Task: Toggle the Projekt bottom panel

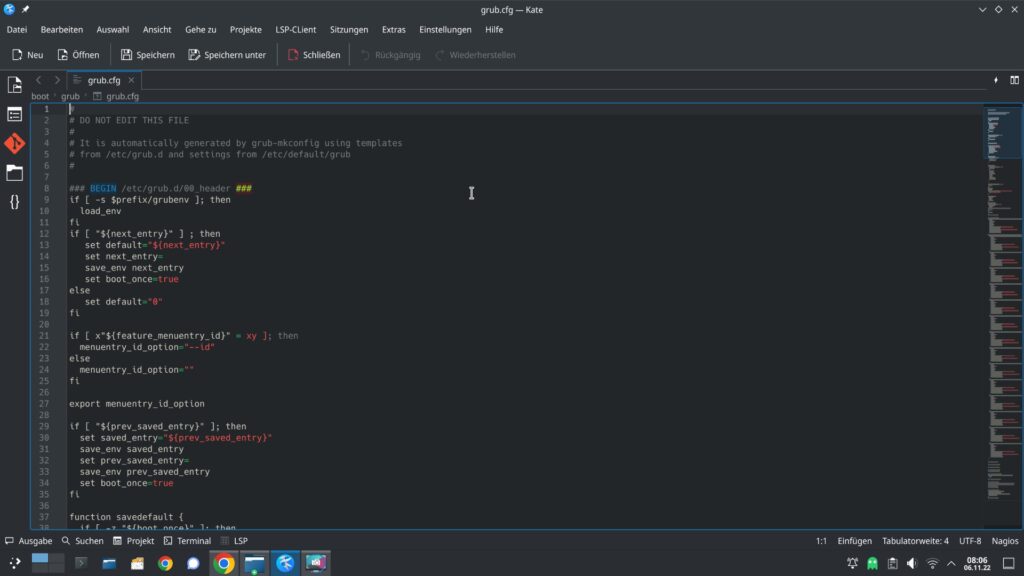Action: point(134,541)
